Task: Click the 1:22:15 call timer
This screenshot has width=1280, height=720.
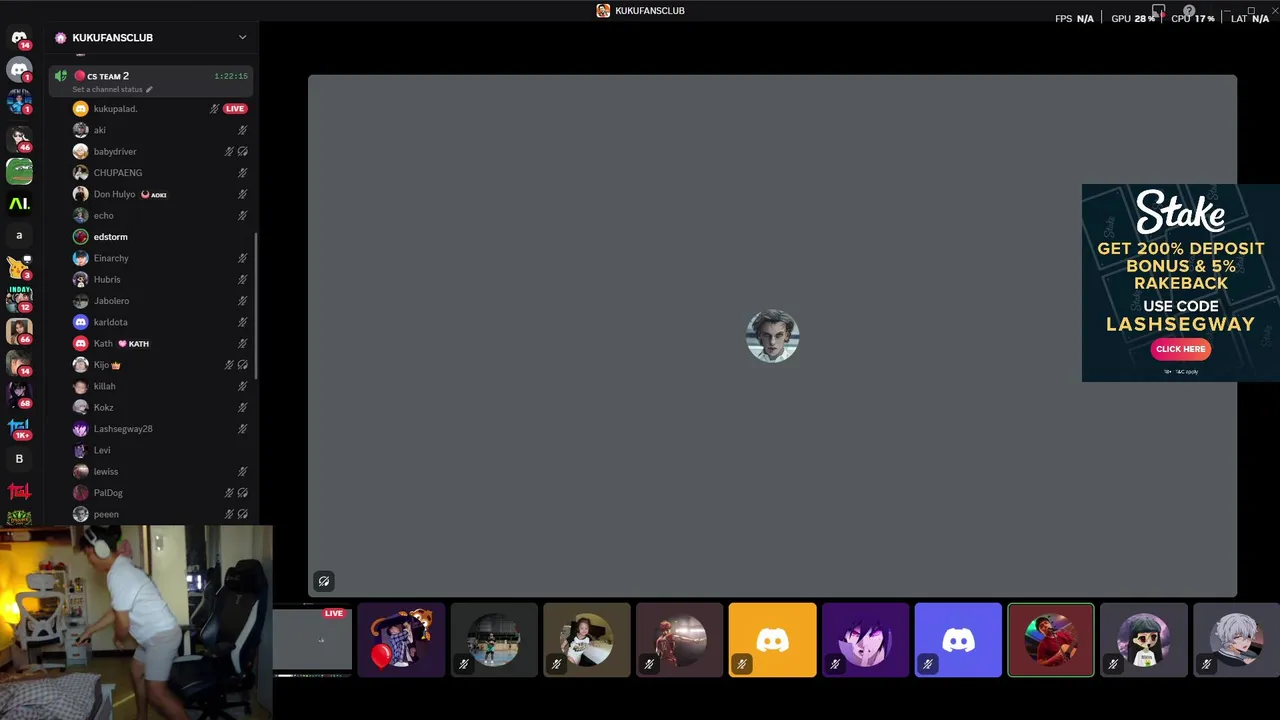Action: click(231, 76)
